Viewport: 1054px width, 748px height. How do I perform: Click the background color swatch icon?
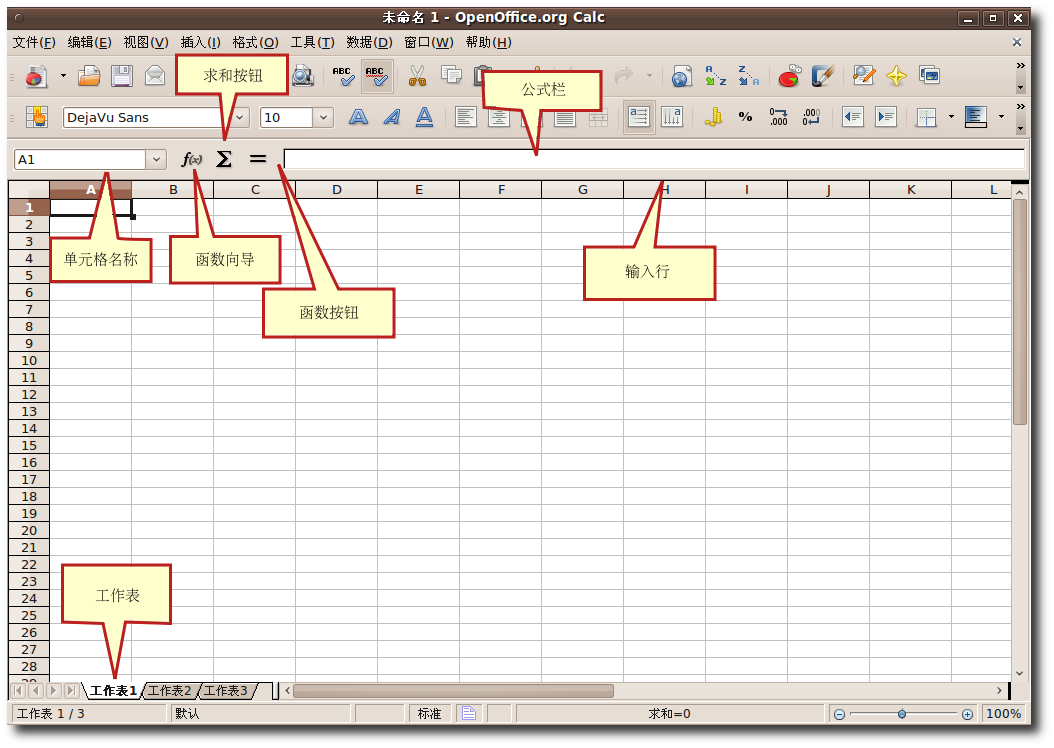pyautogui.click(x=976, y=118)
